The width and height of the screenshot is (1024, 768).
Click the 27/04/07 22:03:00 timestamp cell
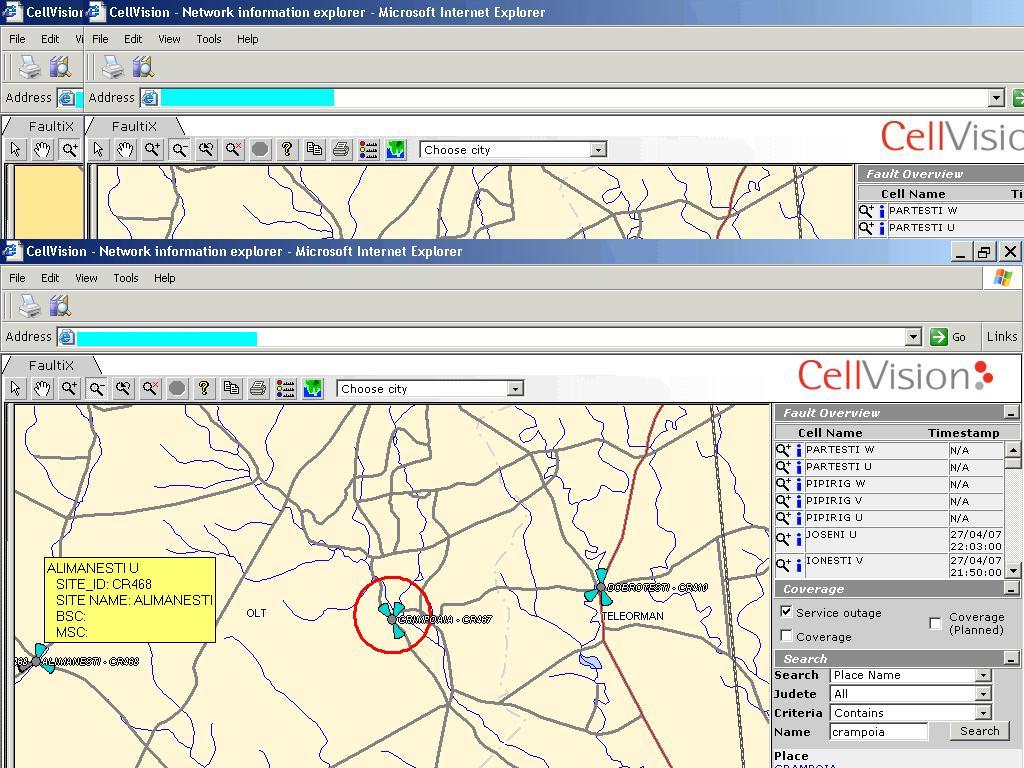tap(976, 540)
